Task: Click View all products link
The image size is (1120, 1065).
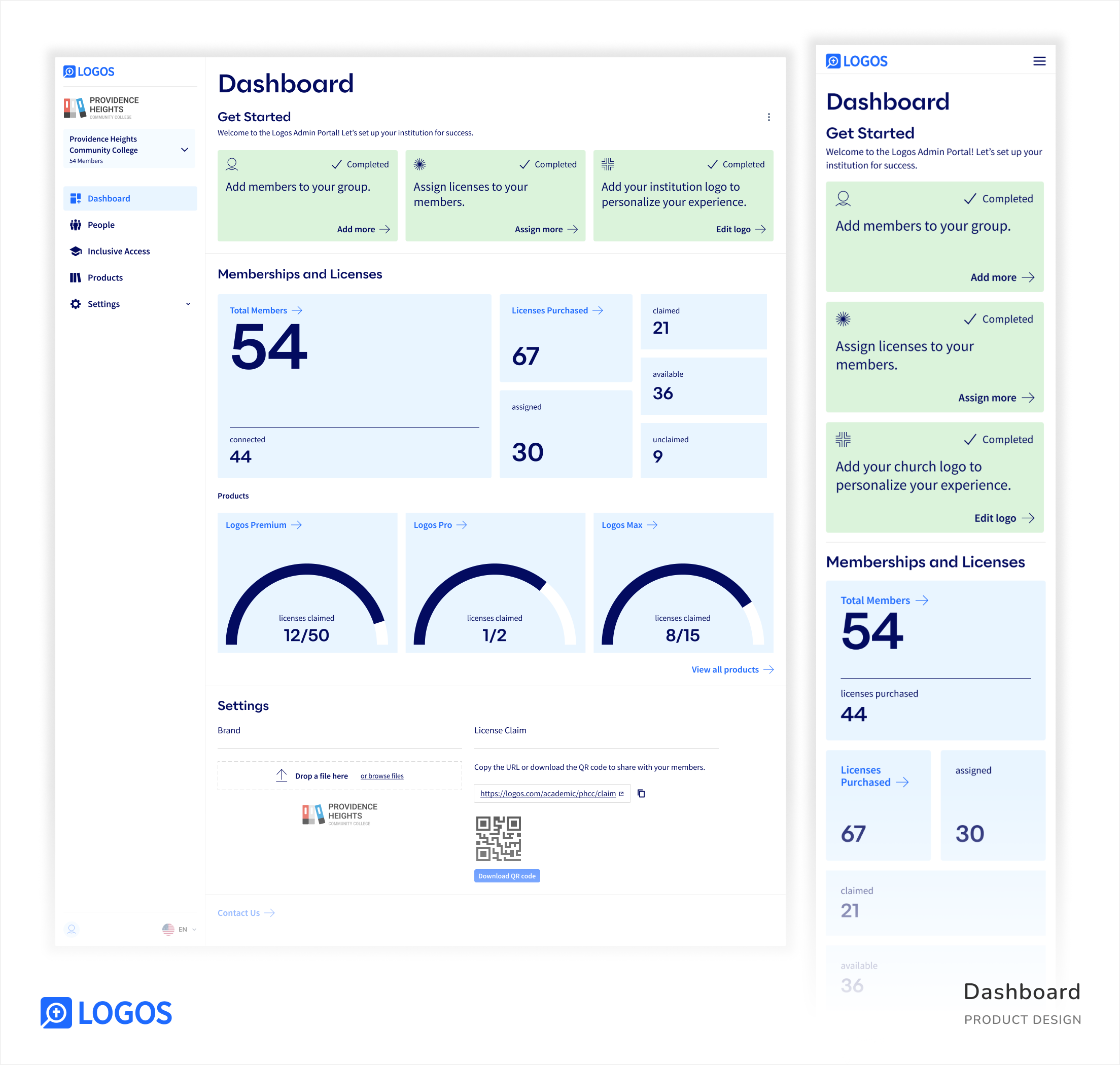Action: click(732, 670)
